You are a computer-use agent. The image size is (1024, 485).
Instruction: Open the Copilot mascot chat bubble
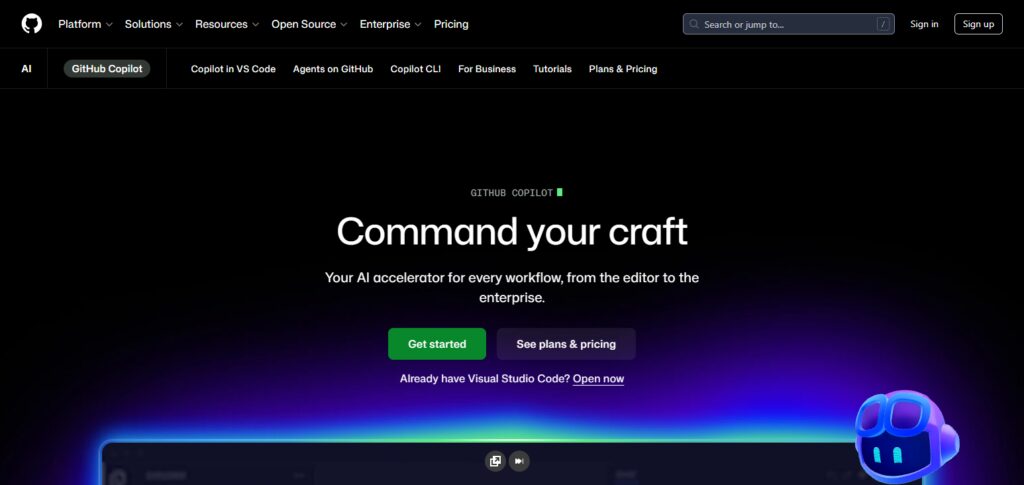point(907,436)
